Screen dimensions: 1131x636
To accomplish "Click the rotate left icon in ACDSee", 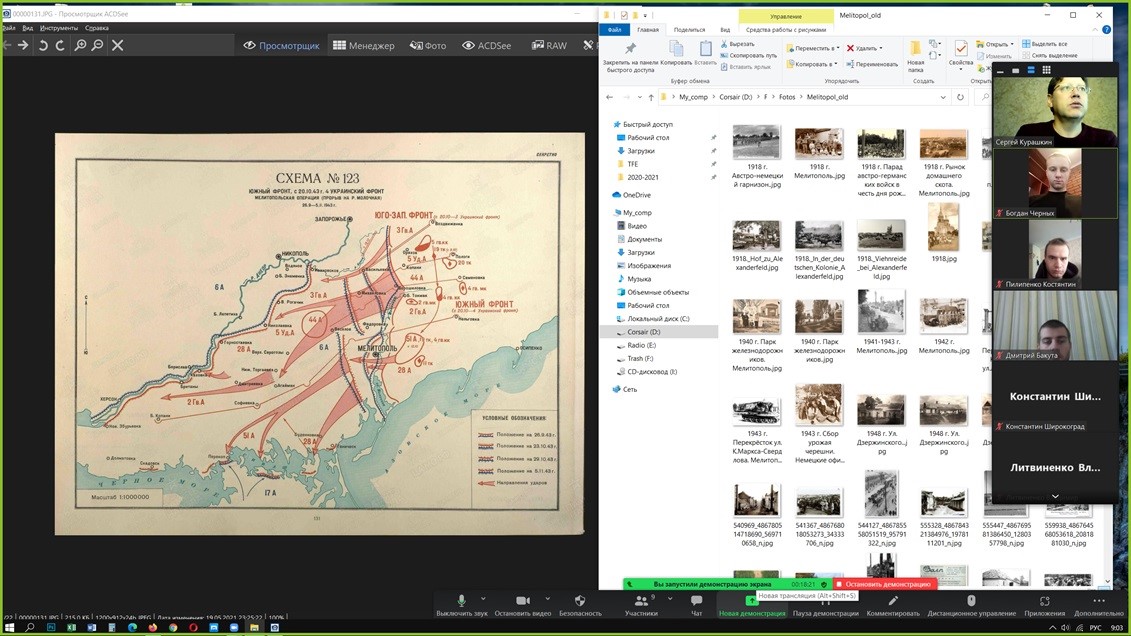I will (44, 45).
